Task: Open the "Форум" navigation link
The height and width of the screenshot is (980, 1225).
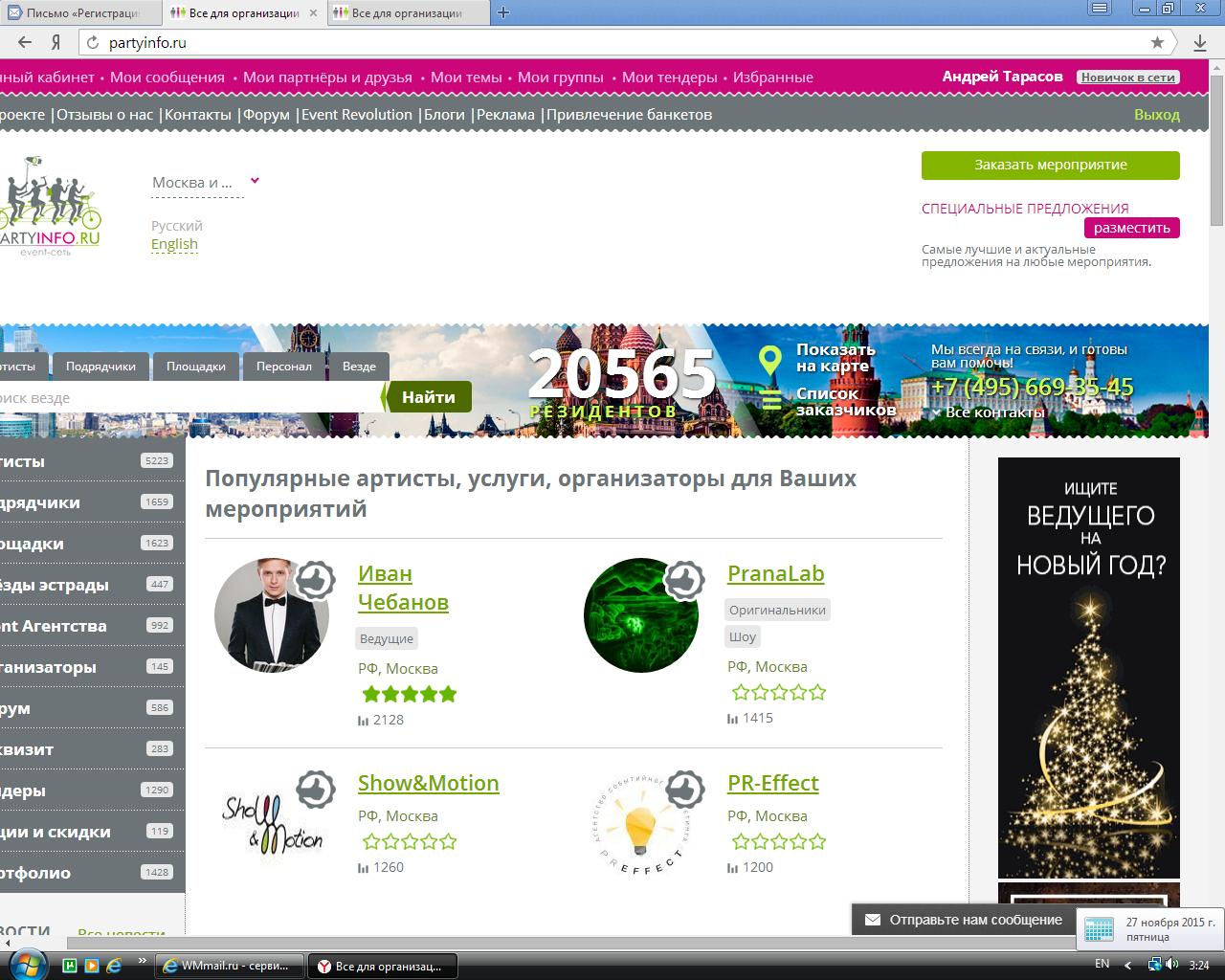Action: click(266, 115)
